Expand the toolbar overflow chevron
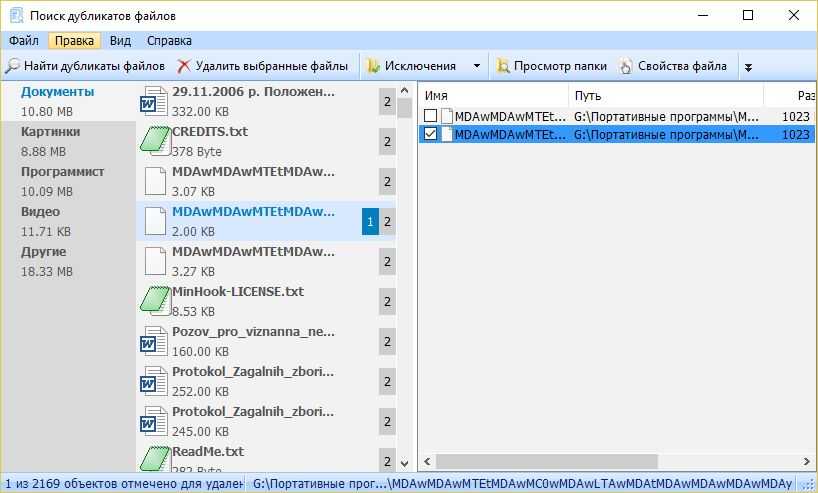818x493 pixels. pos(748,67)
